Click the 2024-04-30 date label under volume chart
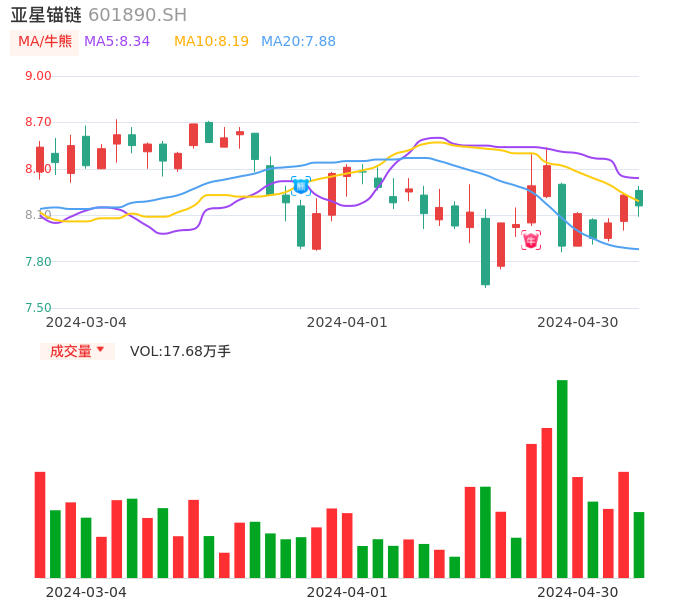Viewport: 686px width, 606px height. click(577, 592)
